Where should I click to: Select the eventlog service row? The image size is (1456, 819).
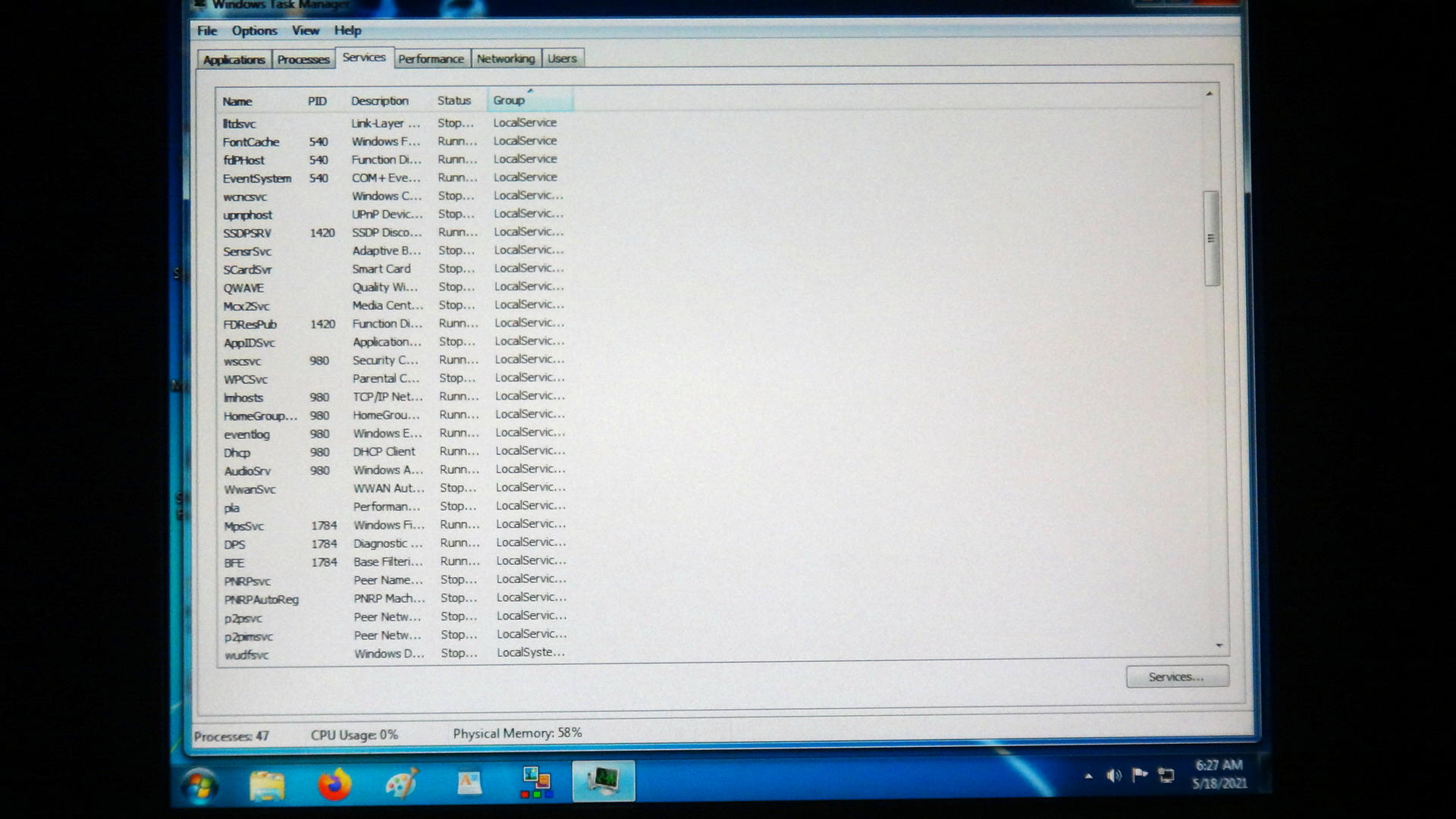click(394, 434)
